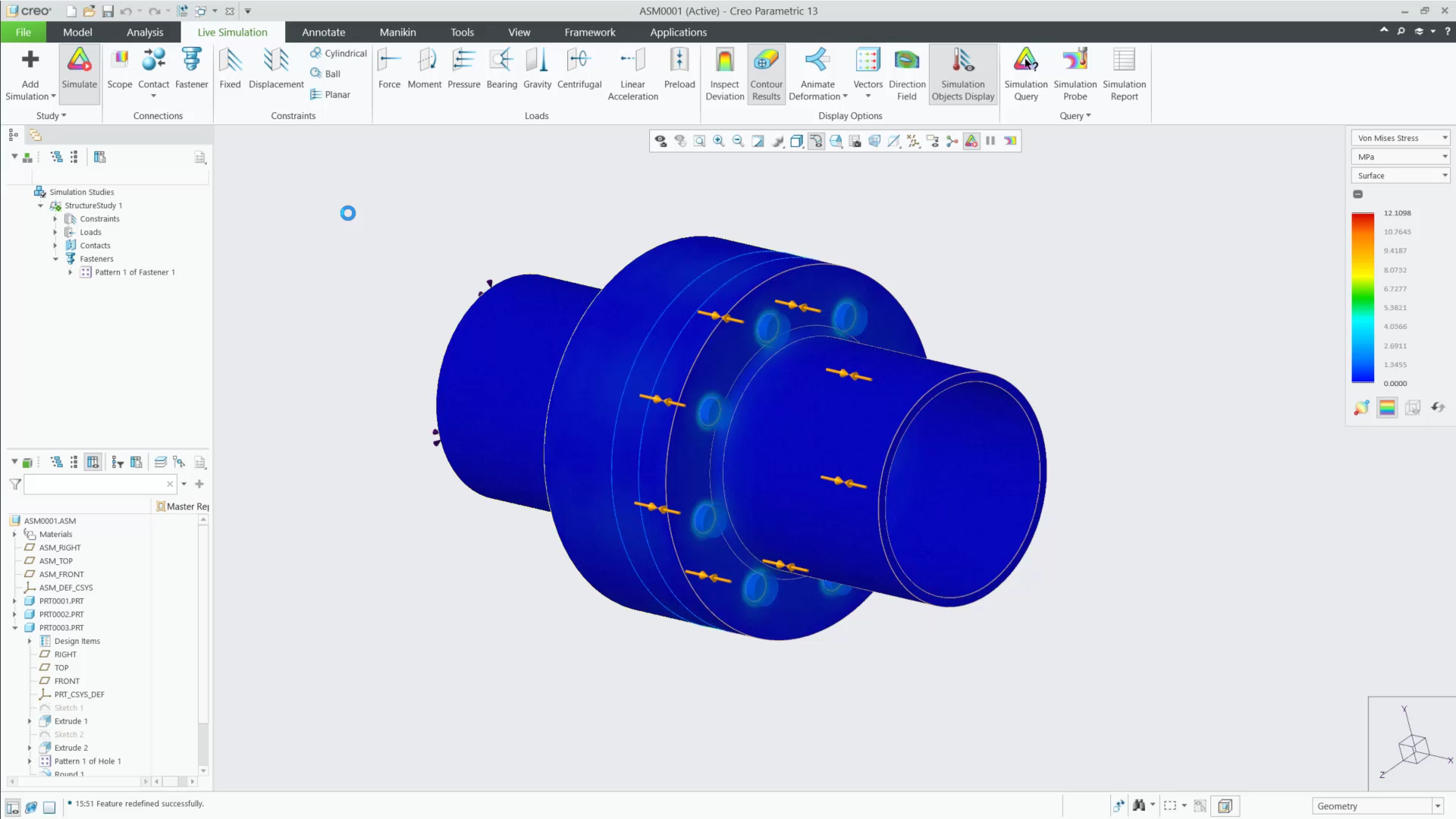Switch to the Applications tab

[x=678, y=32]
